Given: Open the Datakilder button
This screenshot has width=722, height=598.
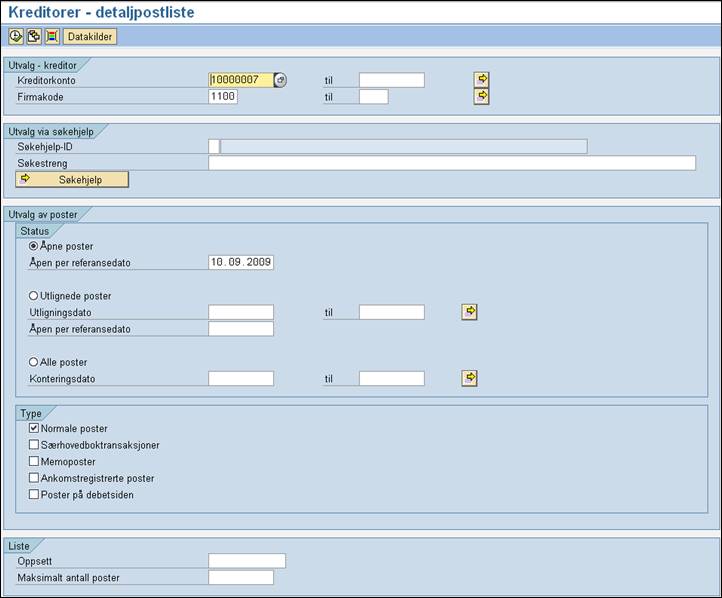Looking at the screenshot, I should [x=90, y=36].
